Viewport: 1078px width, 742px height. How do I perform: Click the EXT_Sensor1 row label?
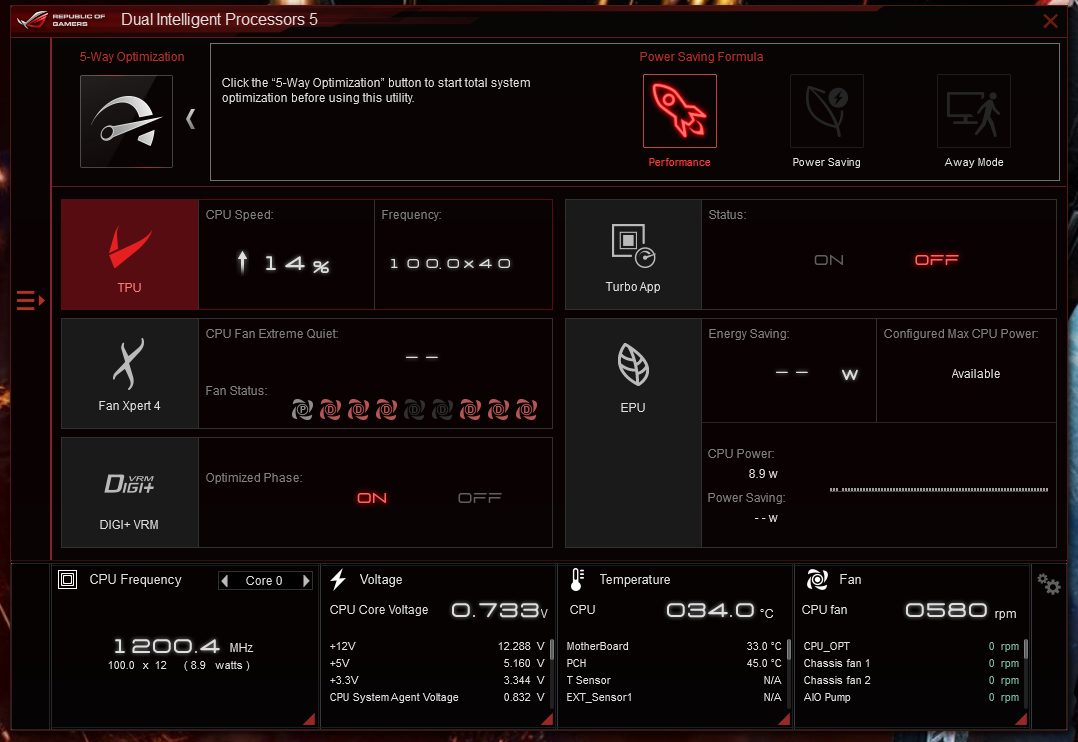[x=599, y=697]
